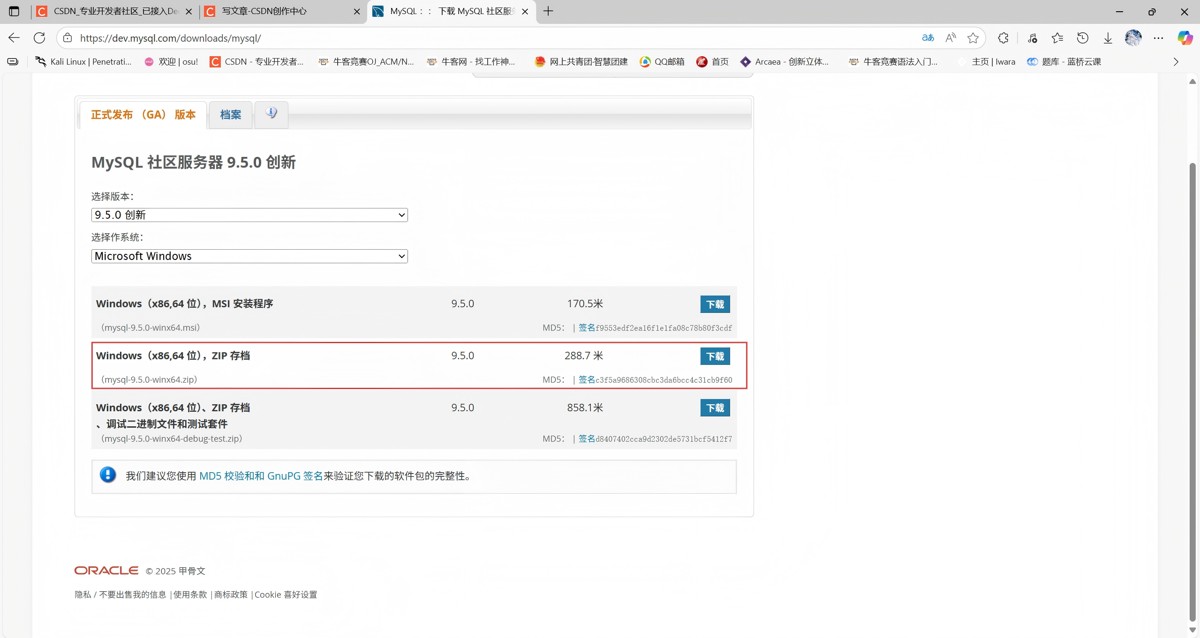Download the 858.1米 debug-test ZIP
The image size is (1200, 638).
point(715,408)
